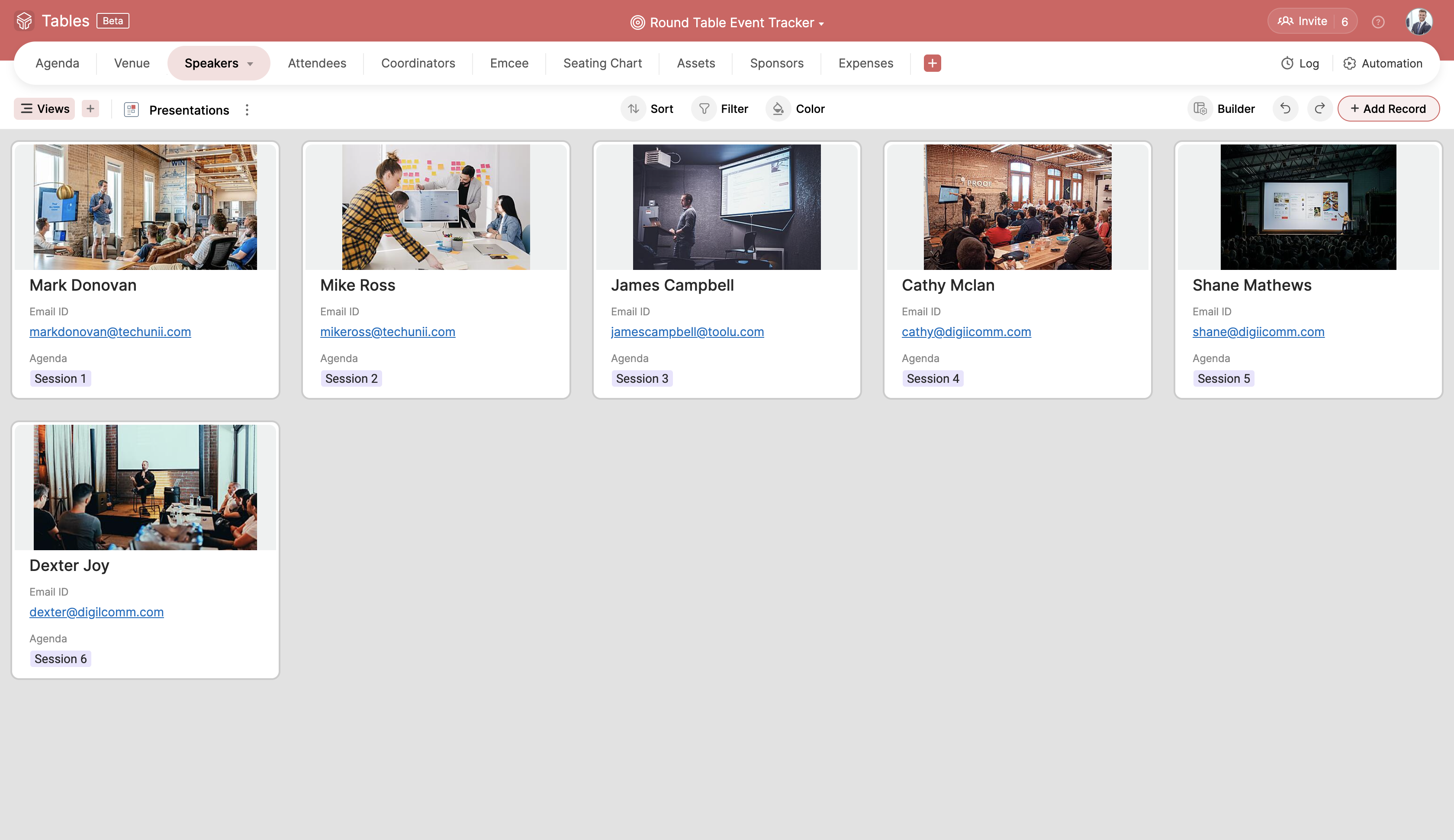Image resolution: width=1454 pixels, height=840 pixels.
Task: Open the Filter funnel option
Action: click(x=704, y=109)
